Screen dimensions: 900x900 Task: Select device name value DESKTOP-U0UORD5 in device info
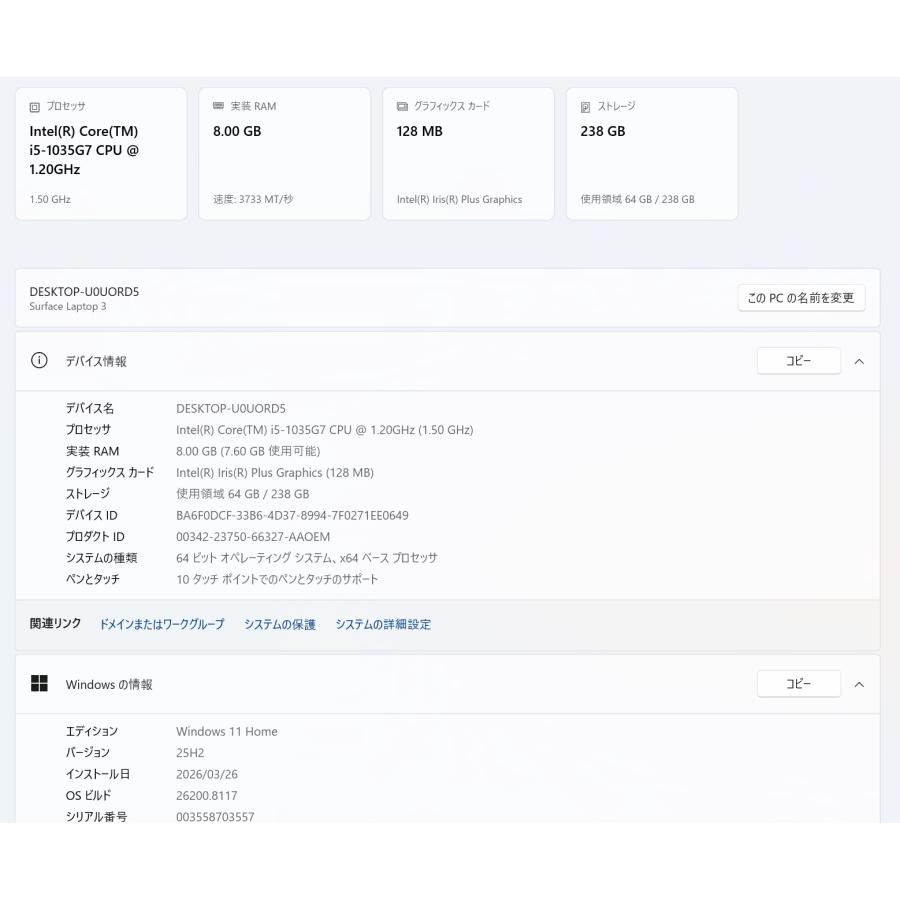click(231, 409)
